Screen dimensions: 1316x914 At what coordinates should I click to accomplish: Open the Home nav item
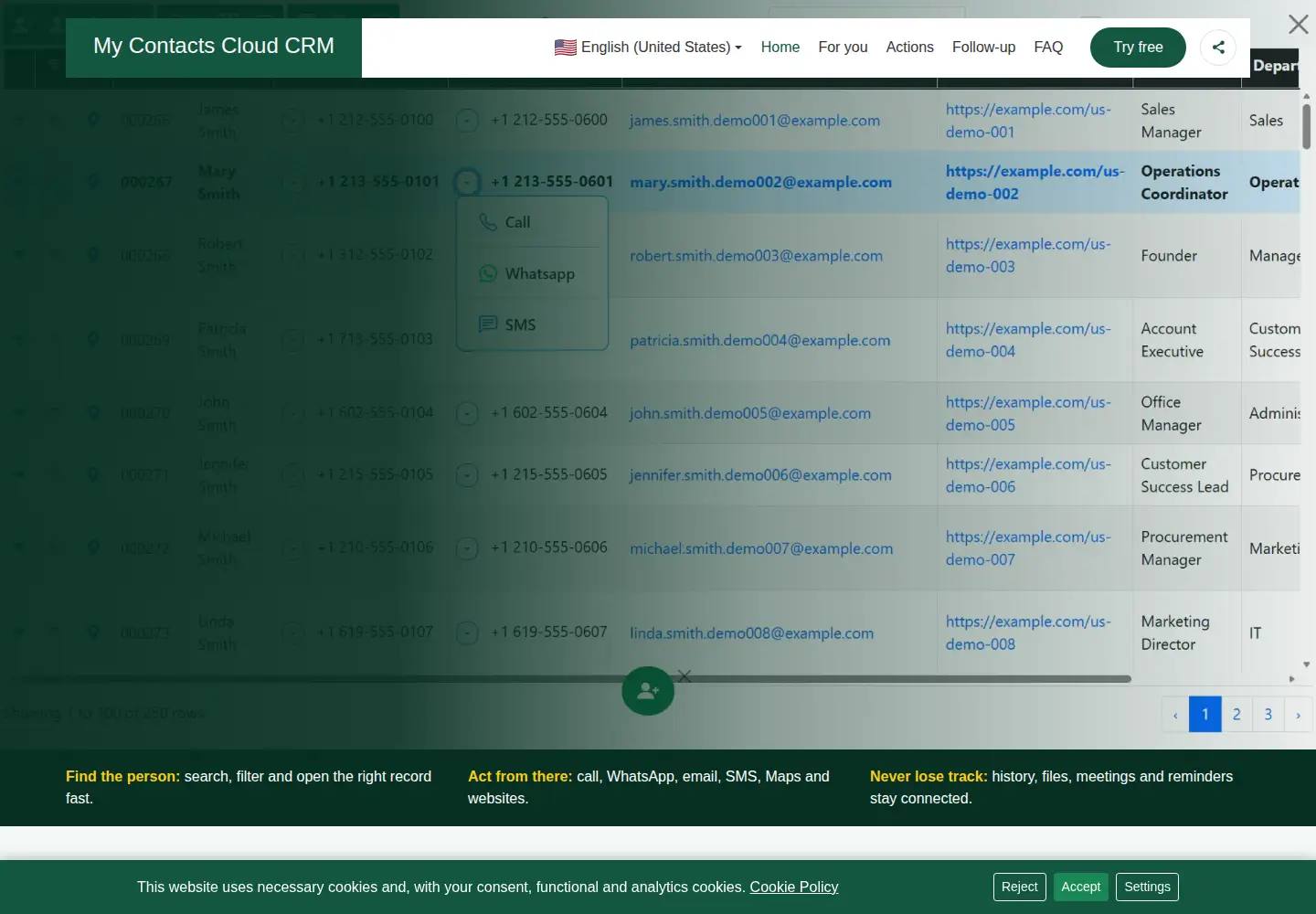click(x=780, y=48)
